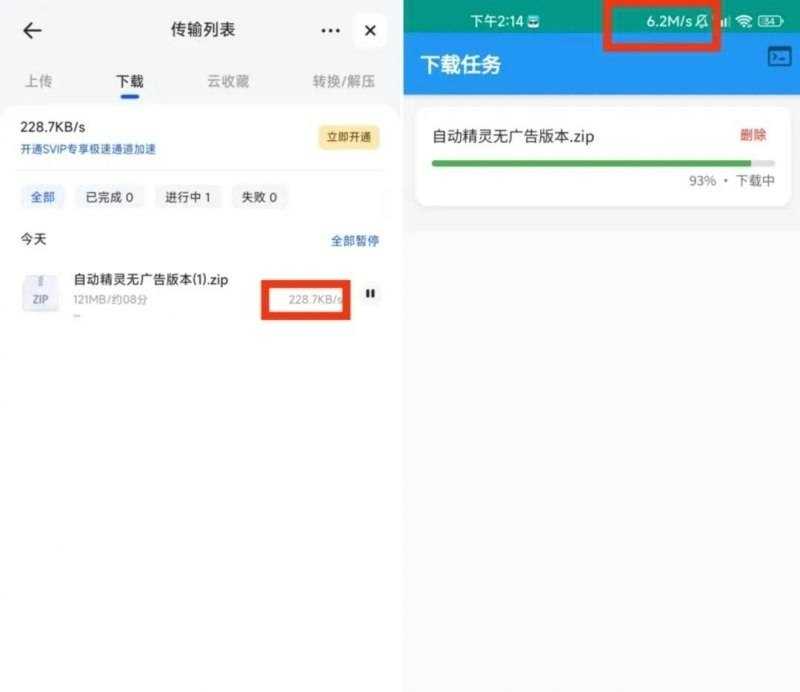Open the 转换/解压 tab

click(343, 81)
